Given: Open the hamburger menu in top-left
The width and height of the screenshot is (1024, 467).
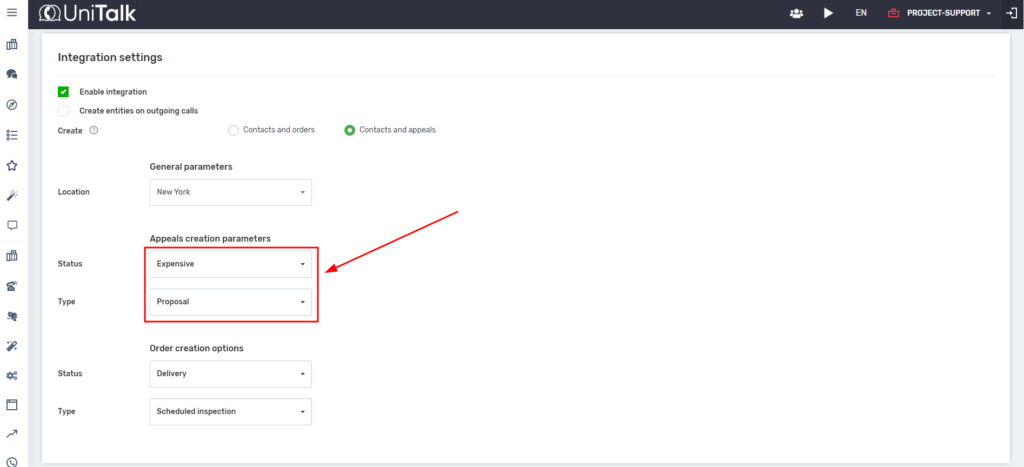Looking at the screenshot, I should (x=12, y=12).
